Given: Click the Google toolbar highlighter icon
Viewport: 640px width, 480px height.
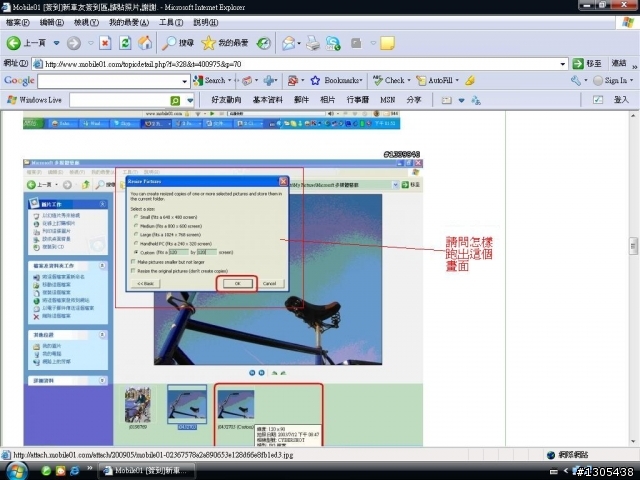Looking at the screenshot, I should tap(470, 80).
